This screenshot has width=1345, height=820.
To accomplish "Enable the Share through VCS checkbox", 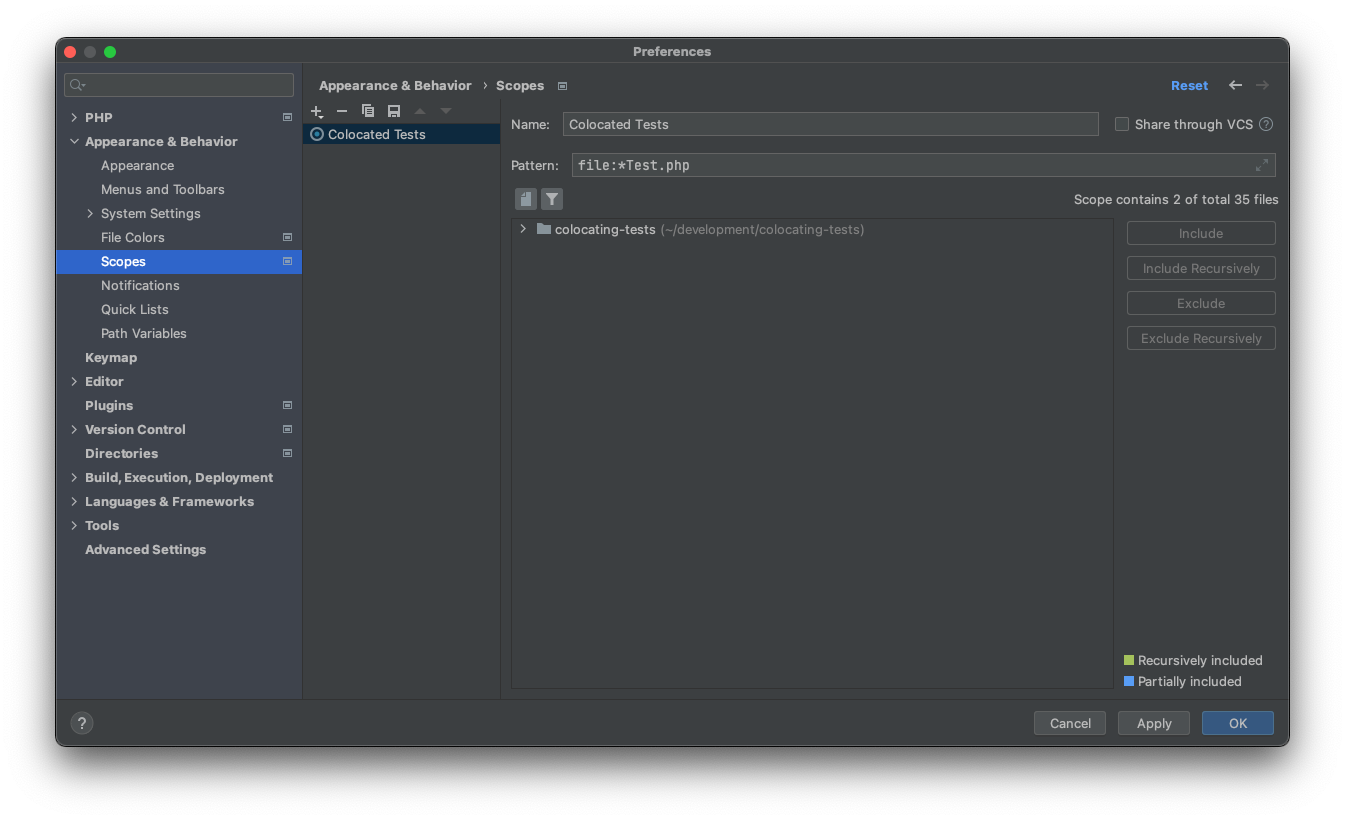I will click(x=1121, y=124).
